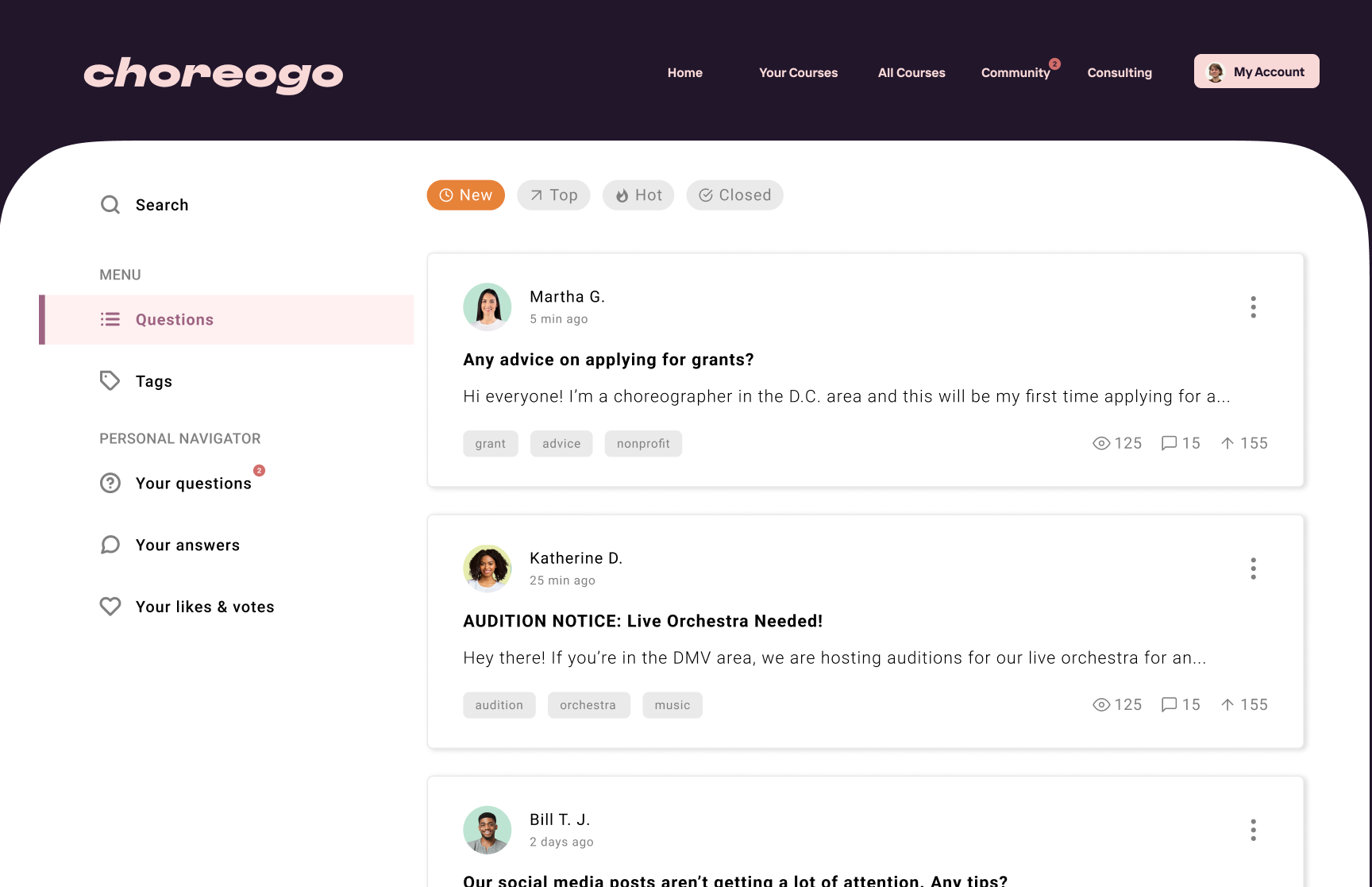Filter by the orchestra tag
1372x887 pixels.
point(588,705)
